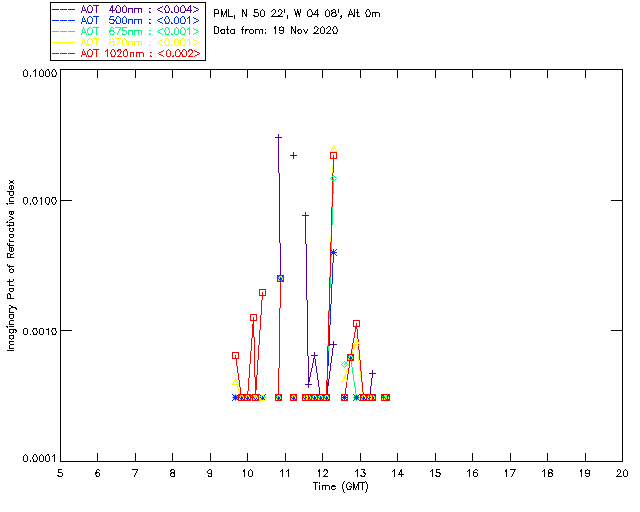
Task: Click the highest purple plus marker near 11 GMT
Action: 278,137
